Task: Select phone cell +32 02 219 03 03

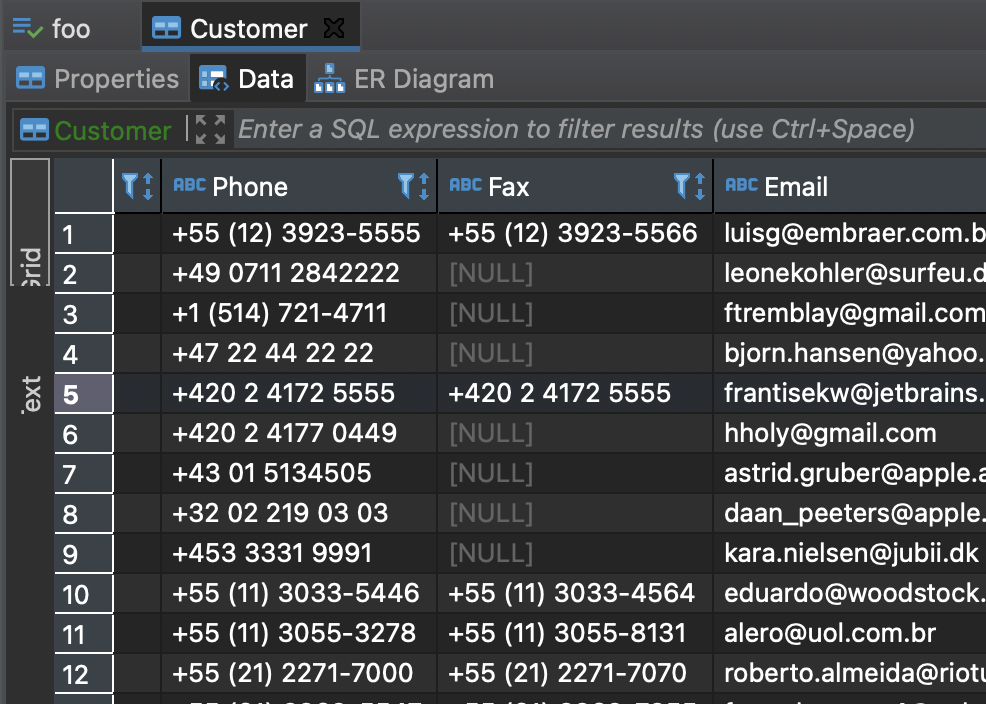Action: click(299, 514)
